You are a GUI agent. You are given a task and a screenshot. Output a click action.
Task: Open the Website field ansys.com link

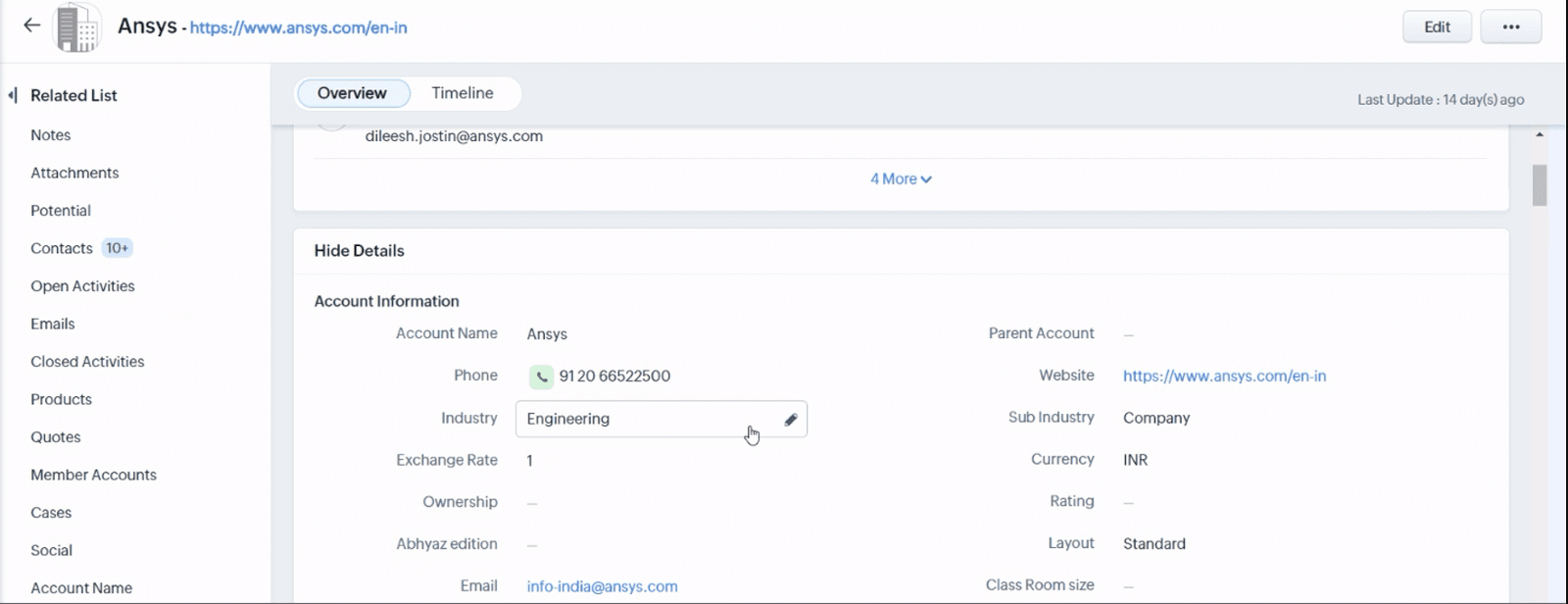pos(1224,377)
